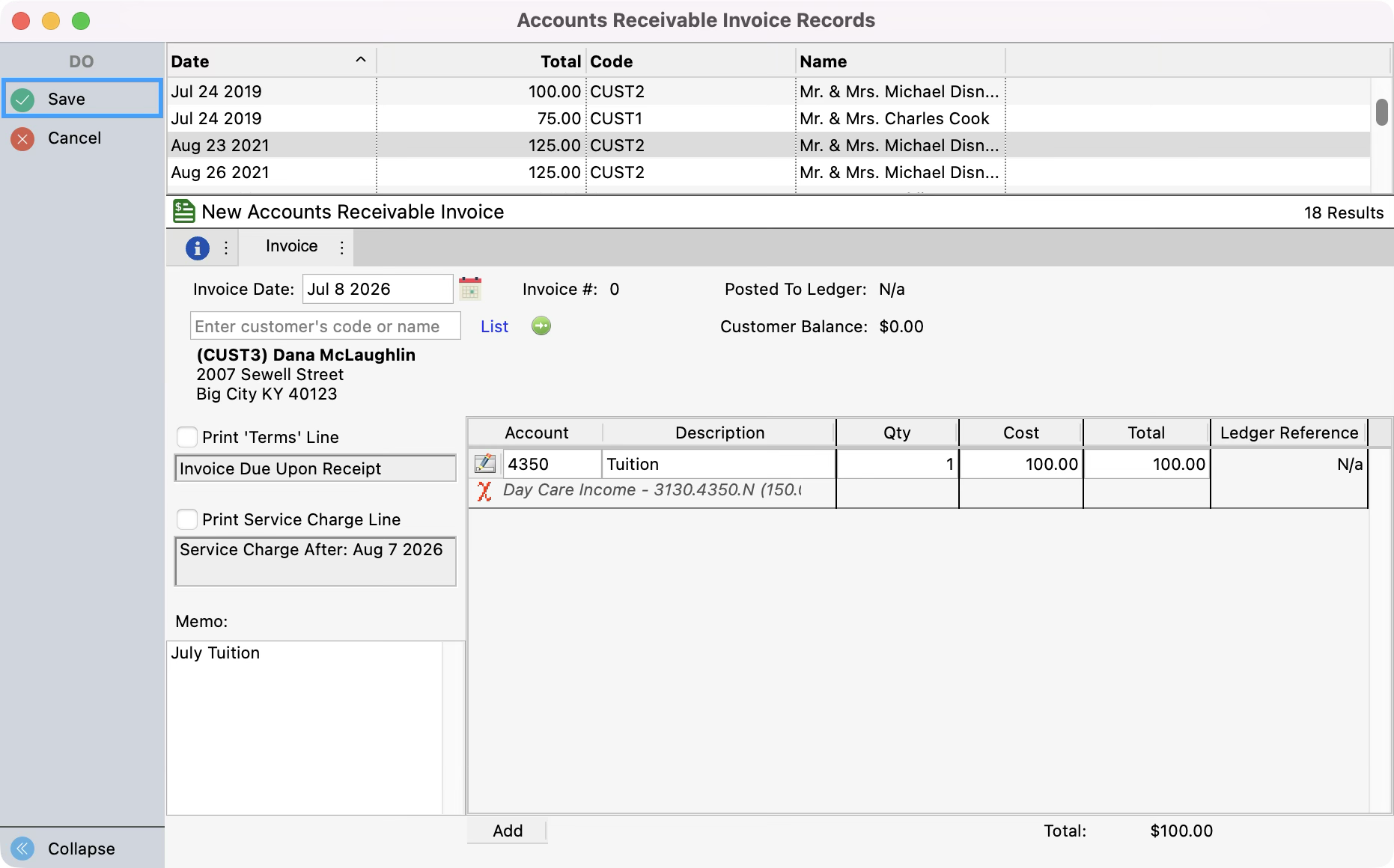Click the blue Collapse arrows icon
The height and width of the screenshot is (868, 1394).
[23, 849]
